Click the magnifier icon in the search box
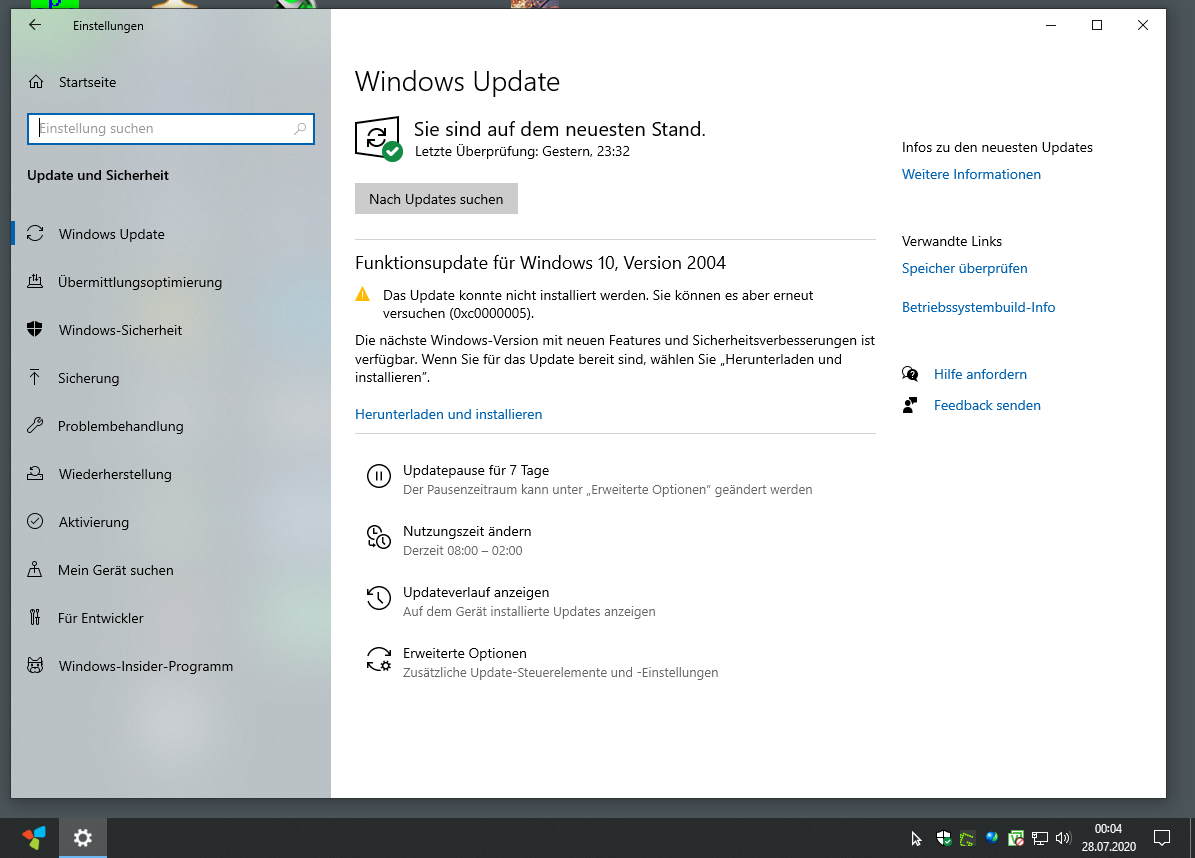 click(x=300, y=129)
